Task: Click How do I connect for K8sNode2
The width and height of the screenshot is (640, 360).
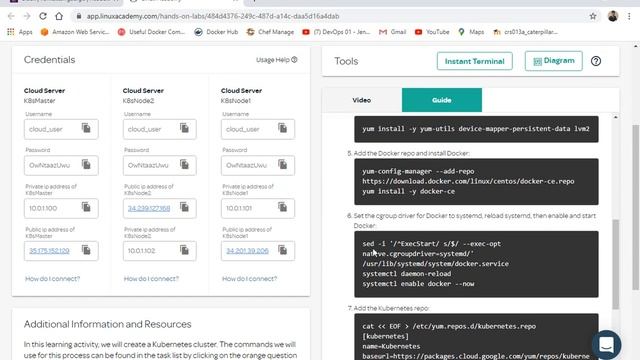Action: 151,279
